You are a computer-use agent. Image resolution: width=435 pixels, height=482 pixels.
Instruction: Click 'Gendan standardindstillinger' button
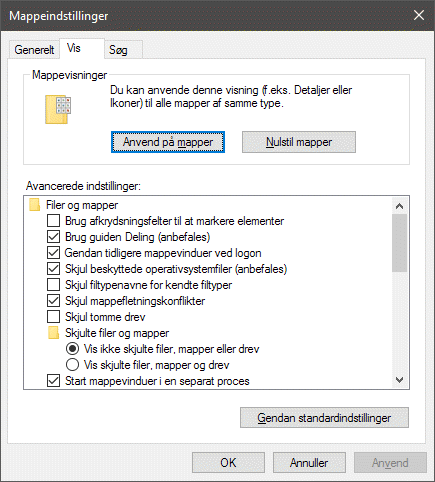pyautogui.click(x=324, y=418)
